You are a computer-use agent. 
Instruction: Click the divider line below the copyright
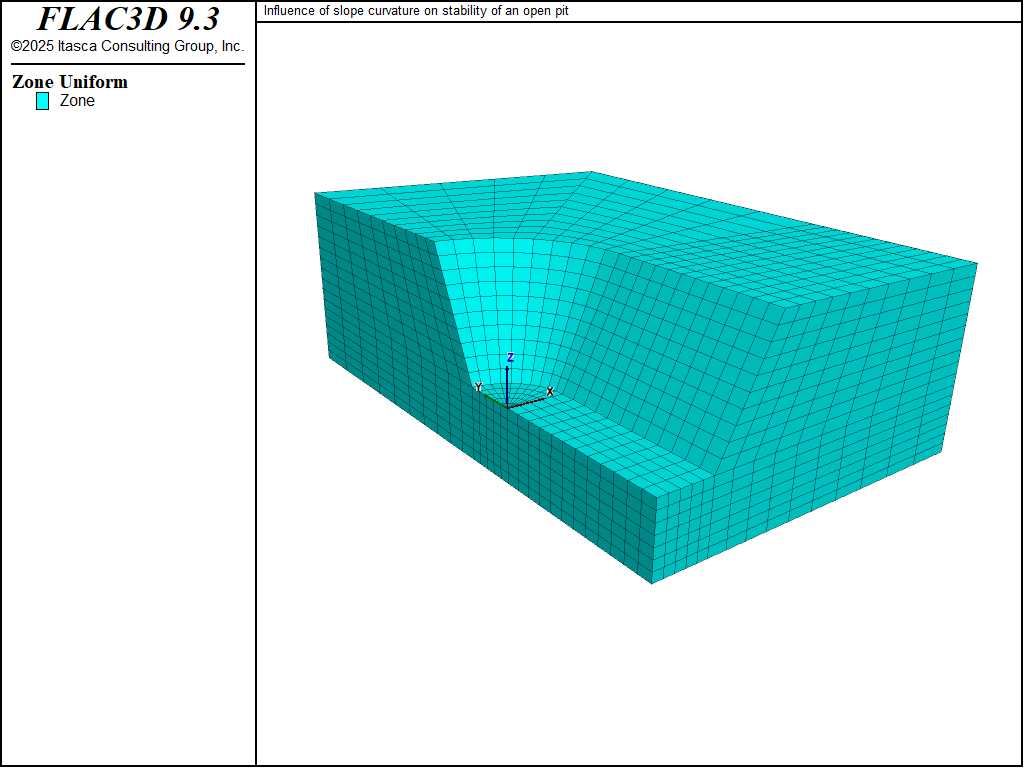pyautogui.click(x=127, y=64)
